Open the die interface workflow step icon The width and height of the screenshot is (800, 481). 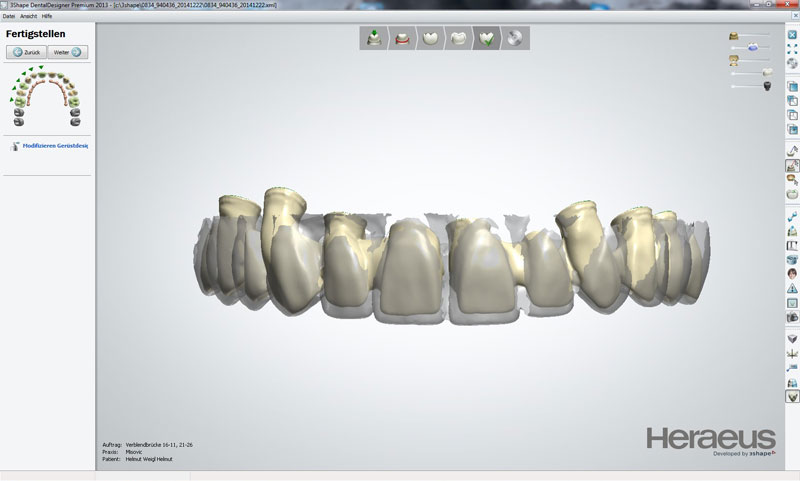pyautogui.click(x=431, y=39)
